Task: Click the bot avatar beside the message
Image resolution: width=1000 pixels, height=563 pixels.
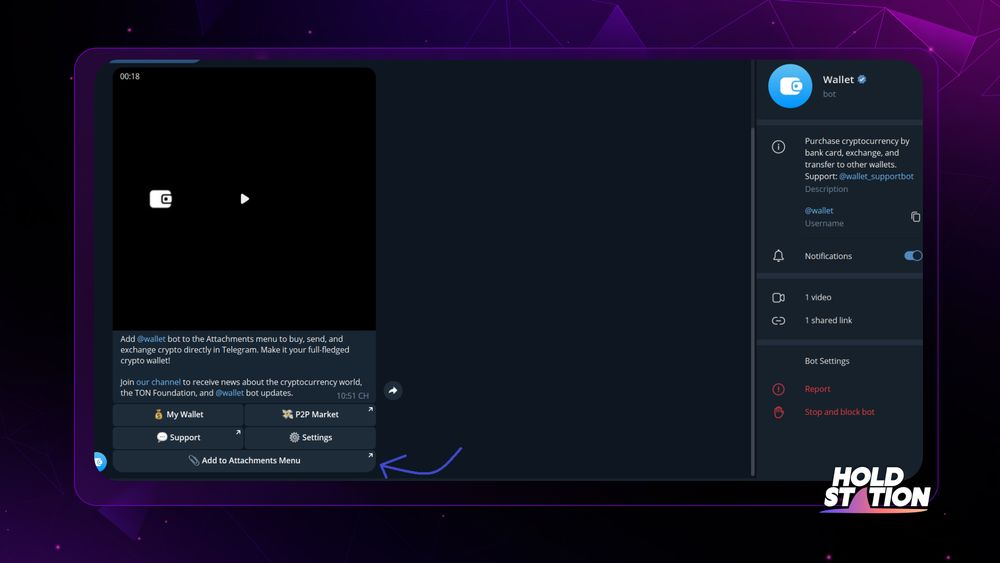Action: (x=99, y=461)
